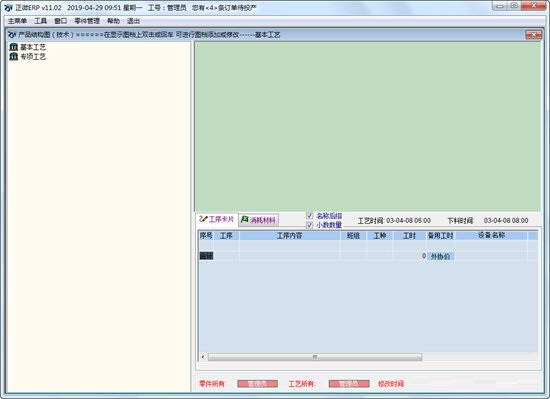Click the 工序内容 column header
550x399 pixels.
point(289,236)
